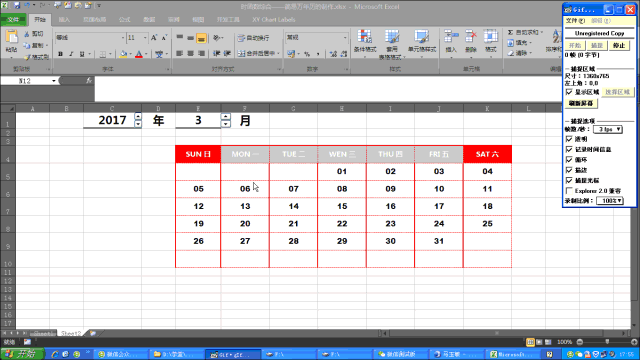640x360 pixels.
Task: Open the green File tab
Action: click(x=13, y=20)
